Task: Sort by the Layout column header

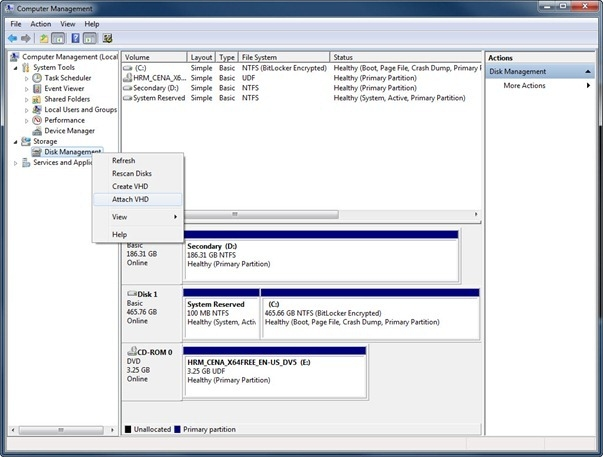Action: pos(201,57)
